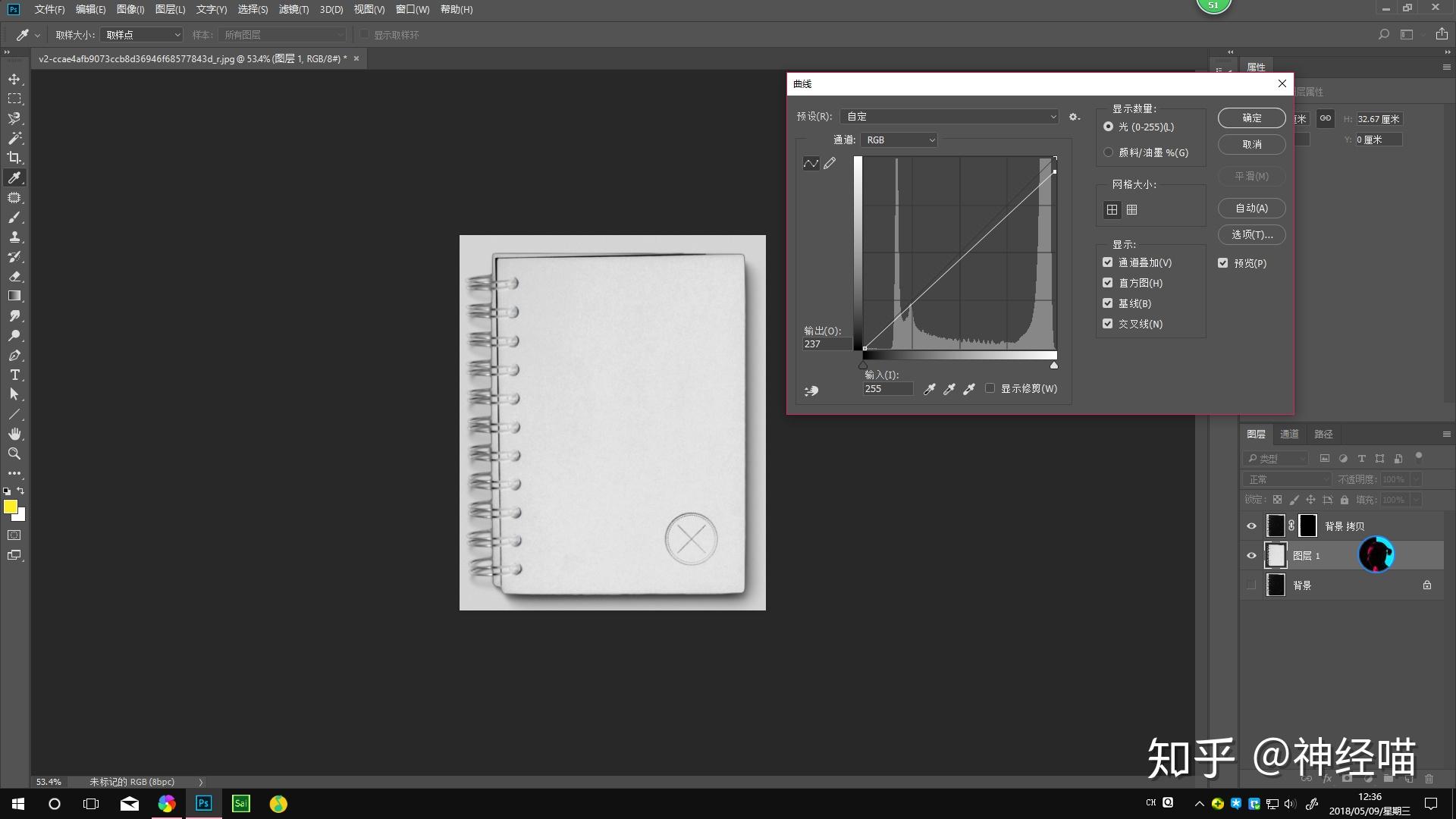This screenshot has height=819, width=1456.
Task: Select the Eraser tool
Action: coord(14,276)
